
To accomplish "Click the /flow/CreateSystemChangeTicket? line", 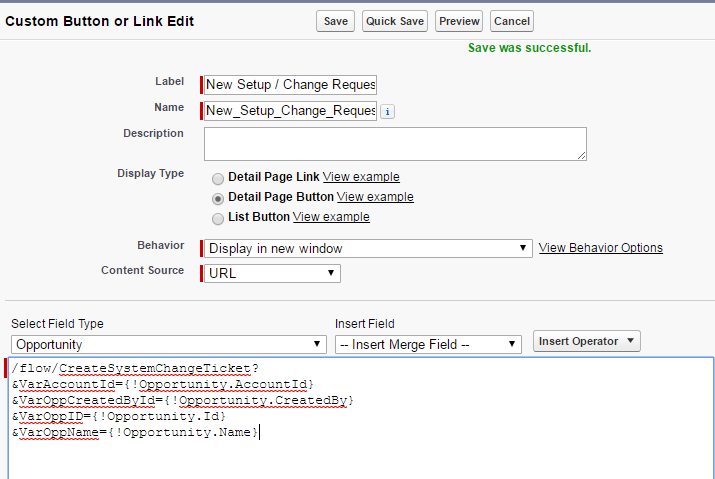I will coord(135,368).
